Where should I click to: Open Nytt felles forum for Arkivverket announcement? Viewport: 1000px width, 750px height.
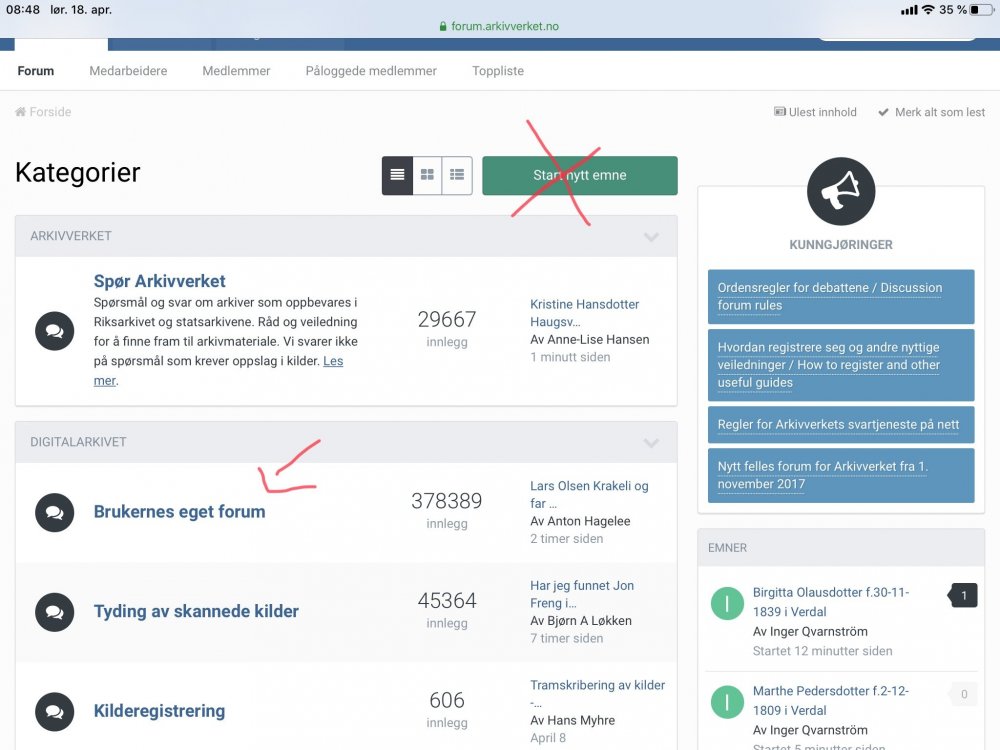[841, 475]
